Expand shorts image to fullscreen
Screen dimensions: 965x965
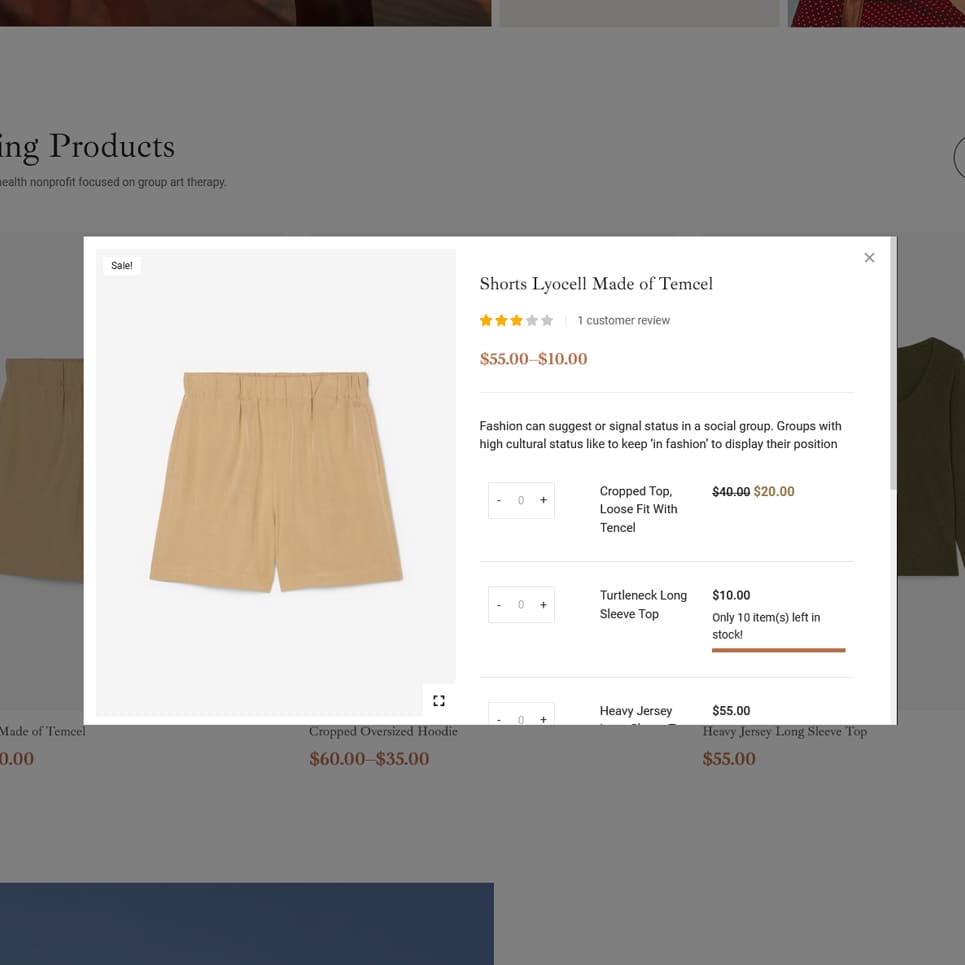[439, 701]
